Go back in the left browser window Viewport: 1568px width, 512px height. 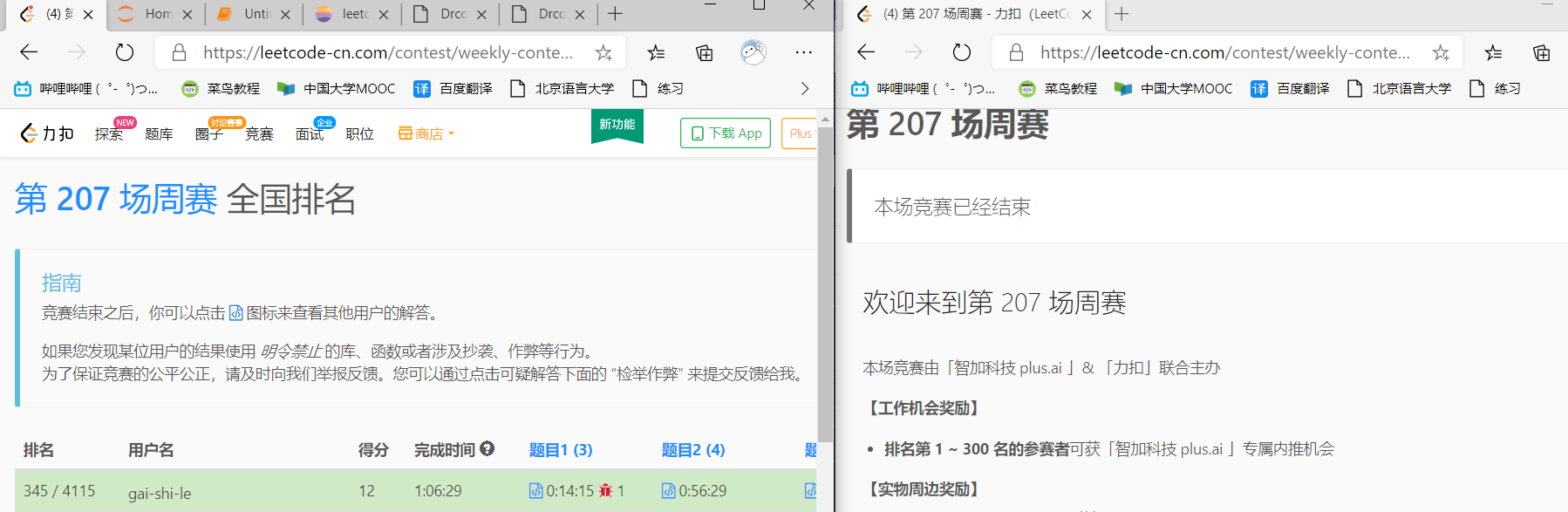tap(29, 52)
